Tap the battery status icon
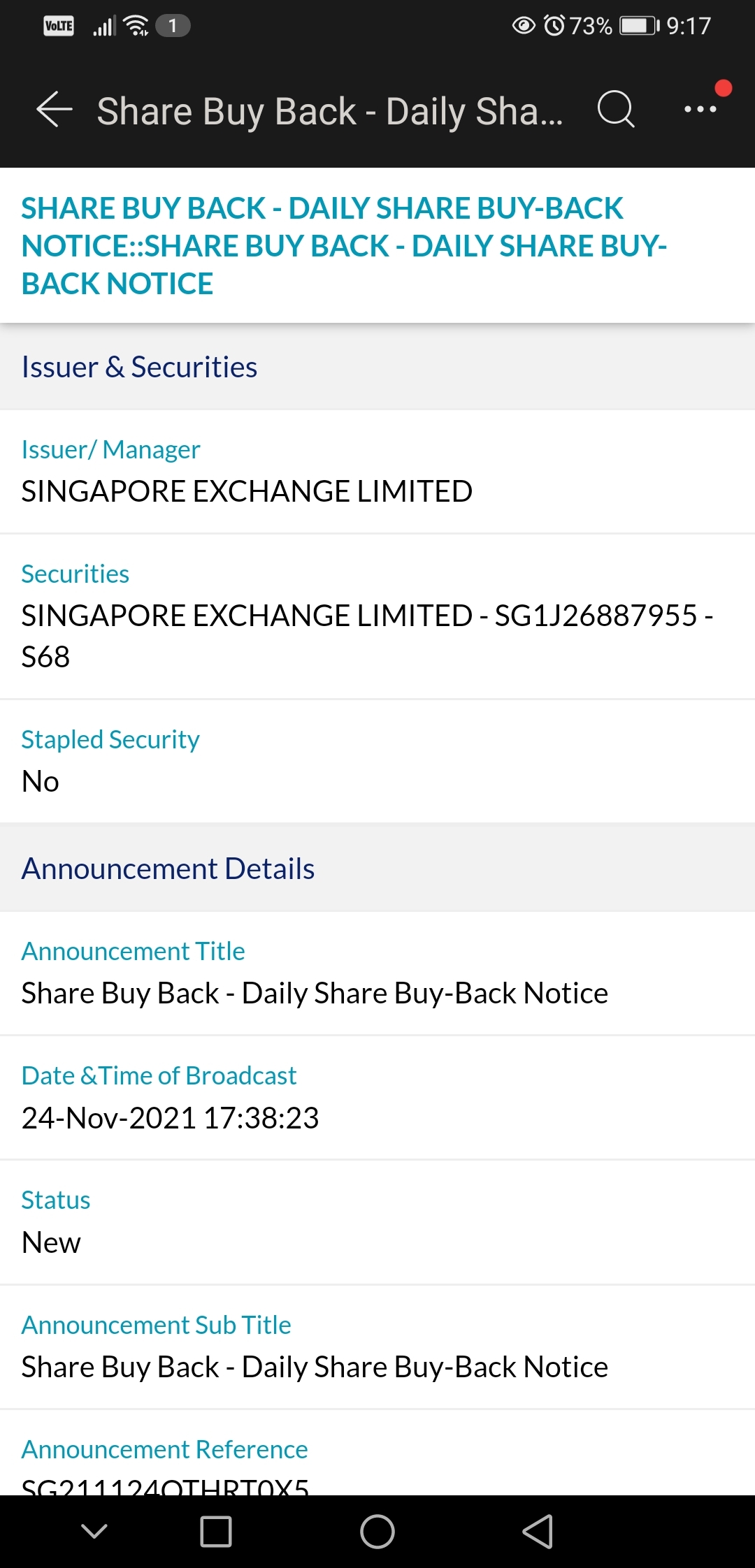Viewport: 755px width, 1568px height. [639, 26]
